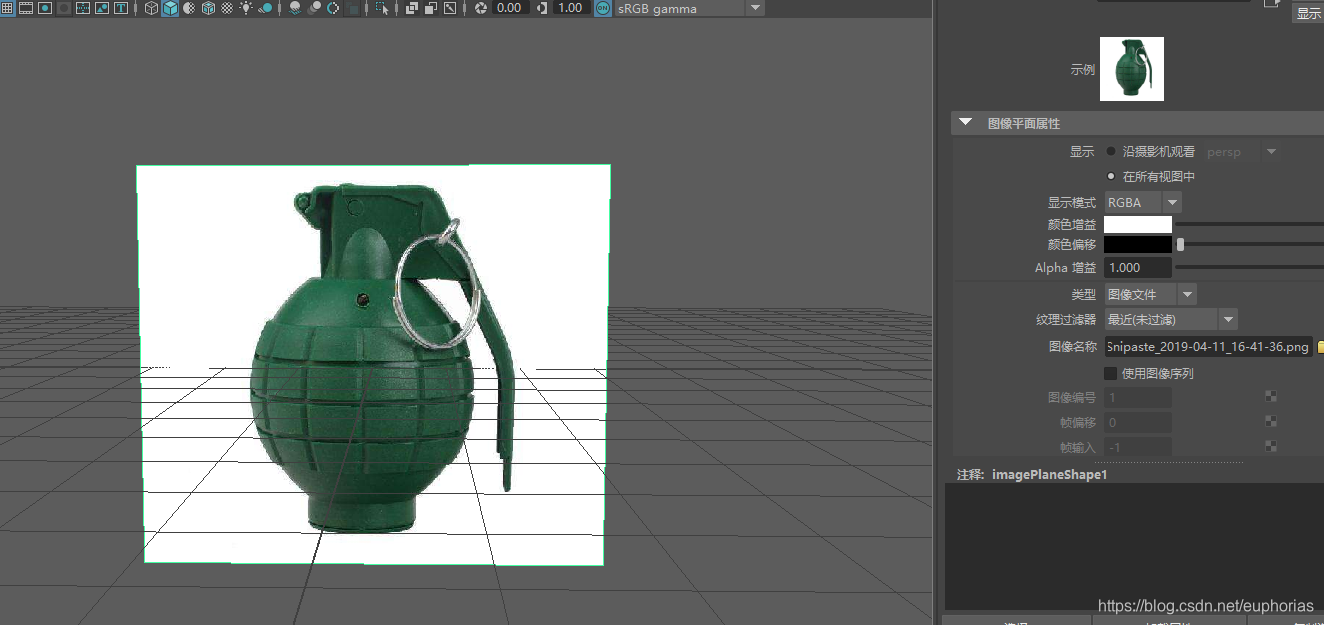Click the 颜色增益 slider track
1324x625 pixels.
click(1250, 224)
